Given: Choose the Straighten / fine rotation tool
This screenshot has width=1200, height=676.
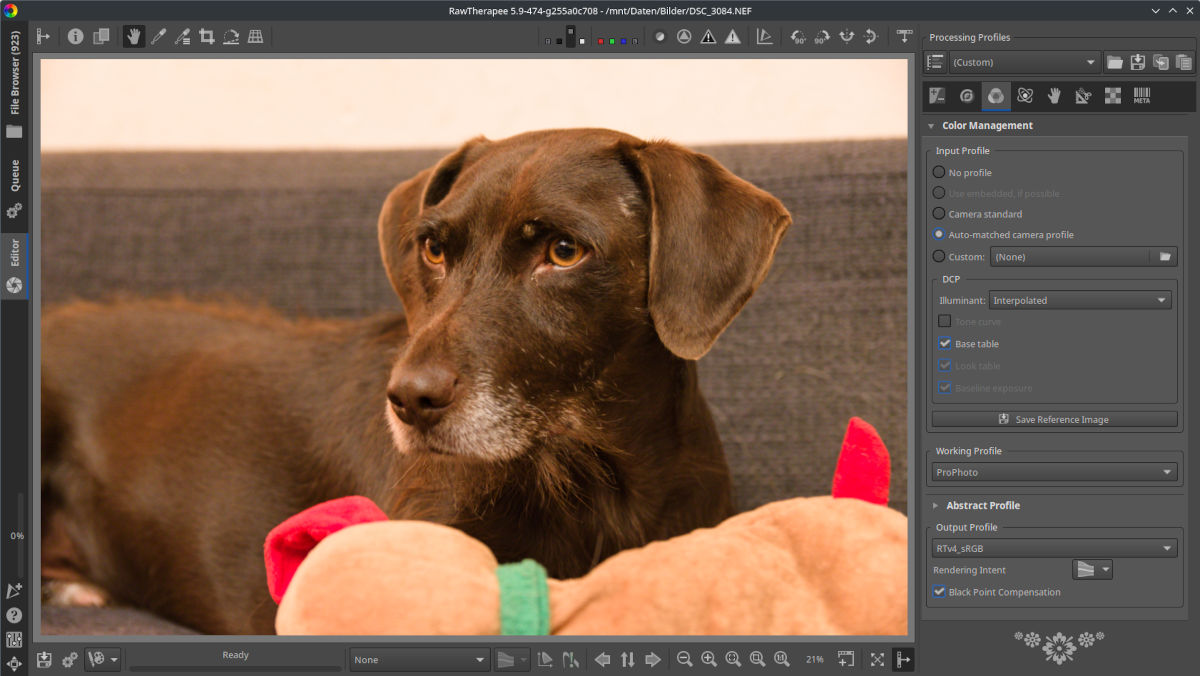Looking at the screenshot, I should point(231,37).
